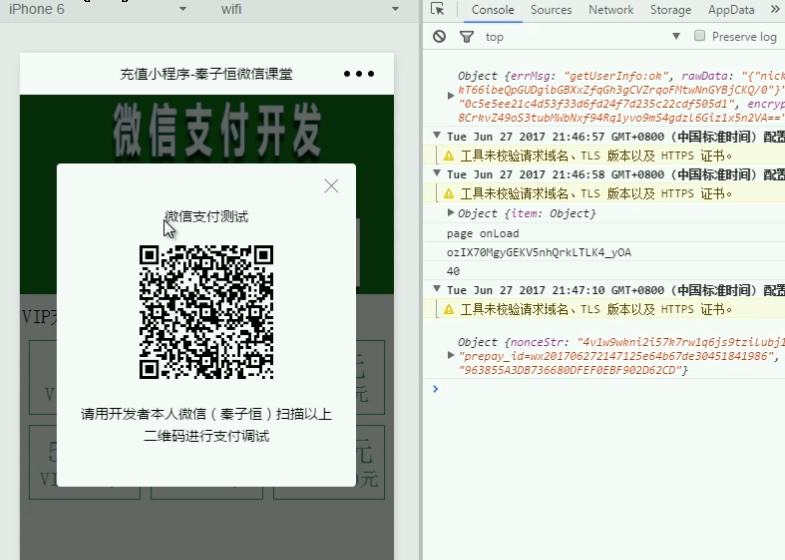Clear the console with the ban icon
This screenshot has width=785, height=560.
pyautogui.click(x=440, y=37)
